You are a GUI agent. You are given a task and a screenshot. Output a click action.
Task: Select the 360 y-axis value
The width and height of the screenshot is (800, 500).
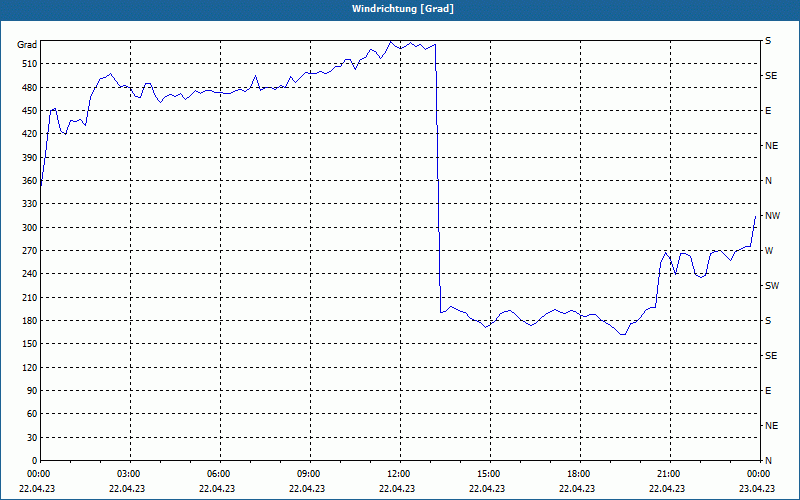(x=30, y=181)
